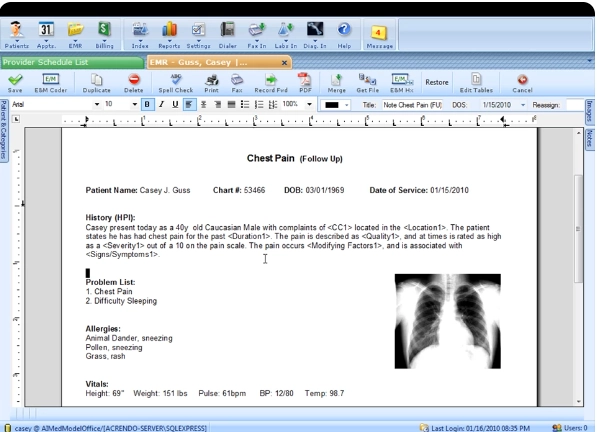This screenshot has width=597, height=432.
Task: Run Spell Check on the note
Action: [x=176, y=83]
